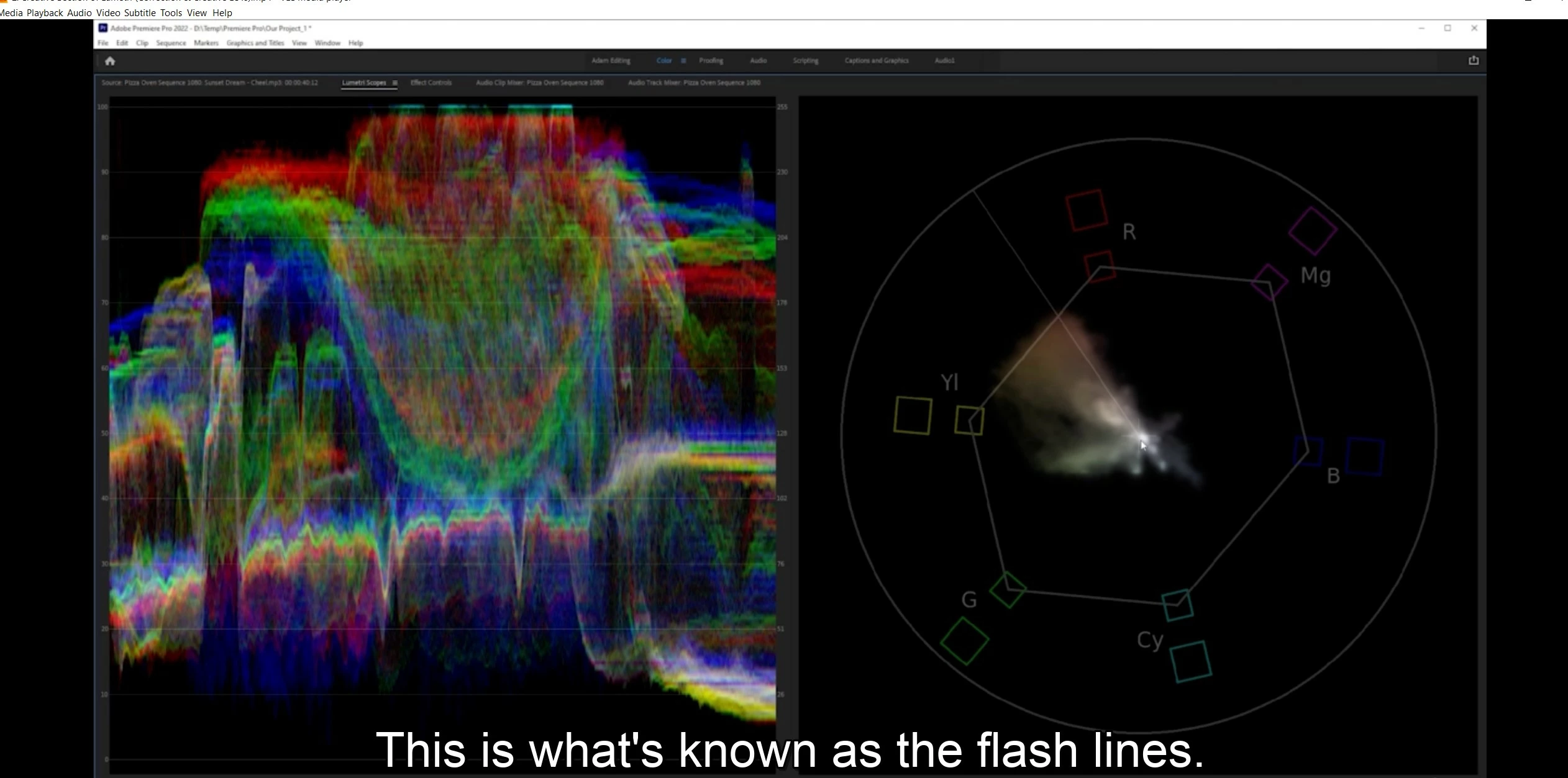
Task: Open the VLC Tools menu
Action: (x=171, y=13)
